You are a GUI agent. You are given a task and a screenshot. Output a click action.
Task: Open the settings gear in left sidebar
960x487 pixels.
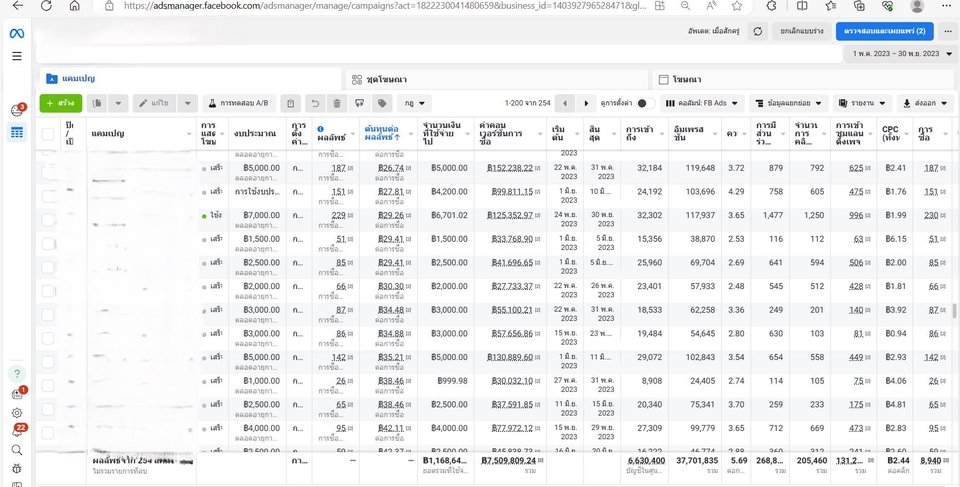tap(17, 413)
